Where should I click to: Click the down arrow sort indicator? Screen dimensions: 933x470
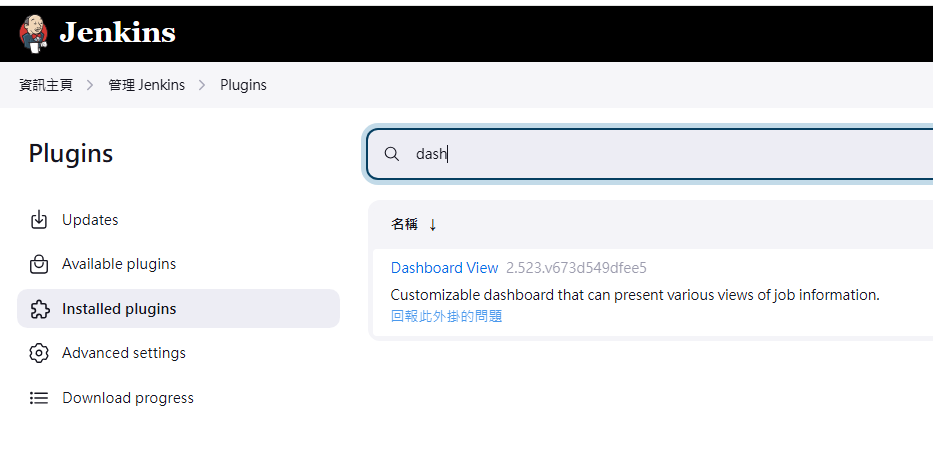[433, 224]
